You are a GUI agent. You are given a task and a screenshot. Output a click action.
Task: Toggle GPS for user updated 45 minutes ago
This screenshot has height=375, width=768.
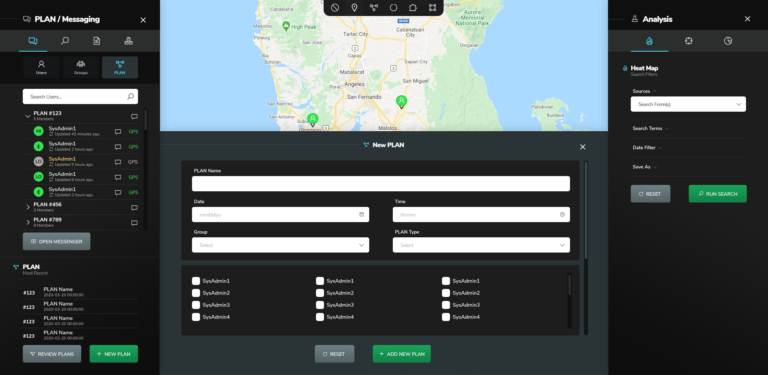click(x=133, y=132)
